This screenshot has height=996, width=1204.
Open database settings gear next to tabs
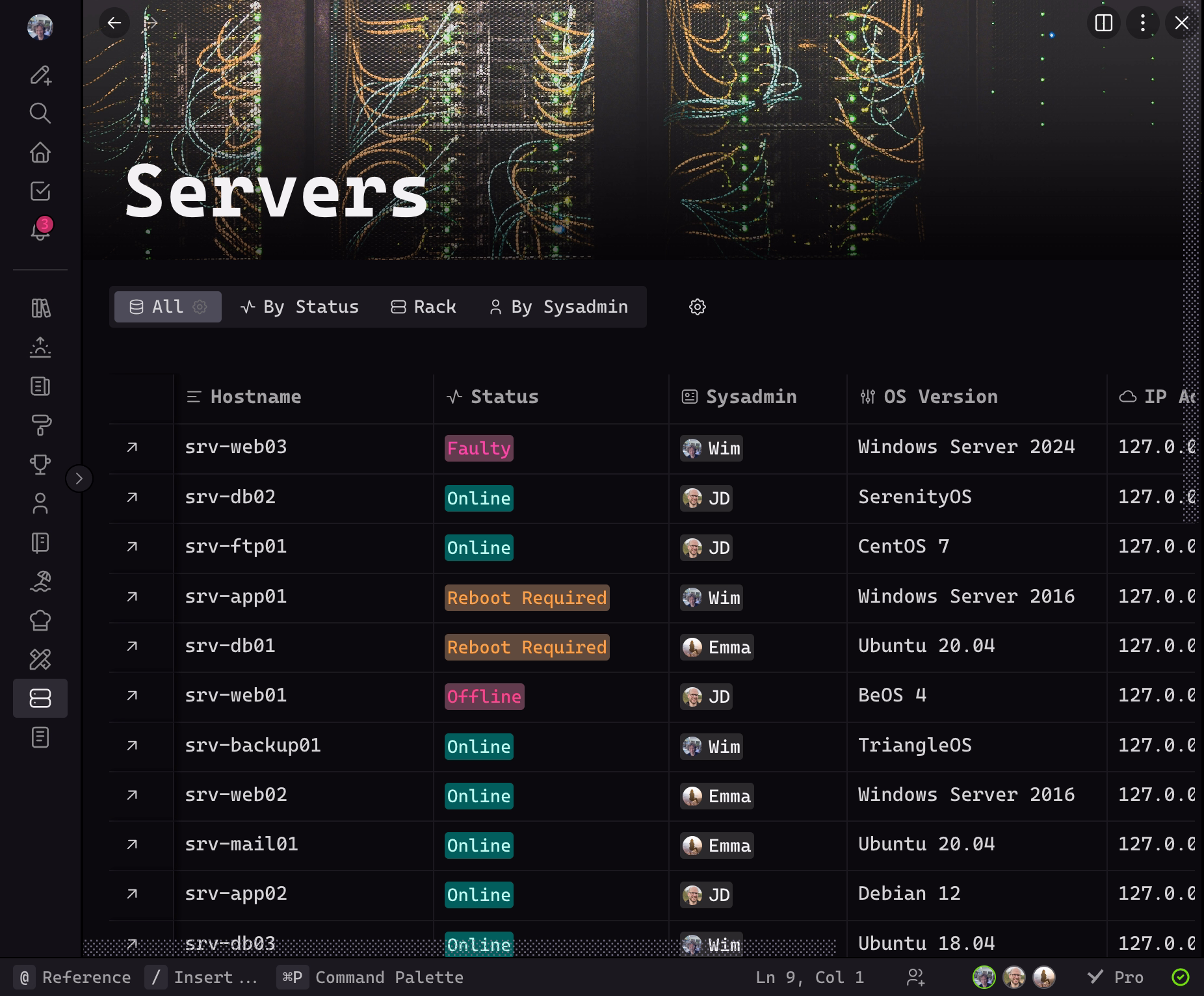coord(697,307)
